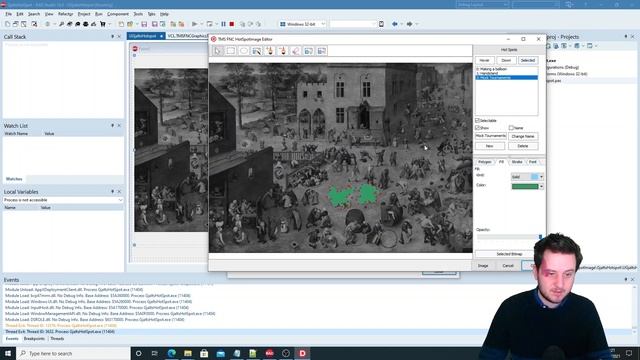Open the Component menu
Viewport: 640px width, 360px height.
click(x=118, y=14)
